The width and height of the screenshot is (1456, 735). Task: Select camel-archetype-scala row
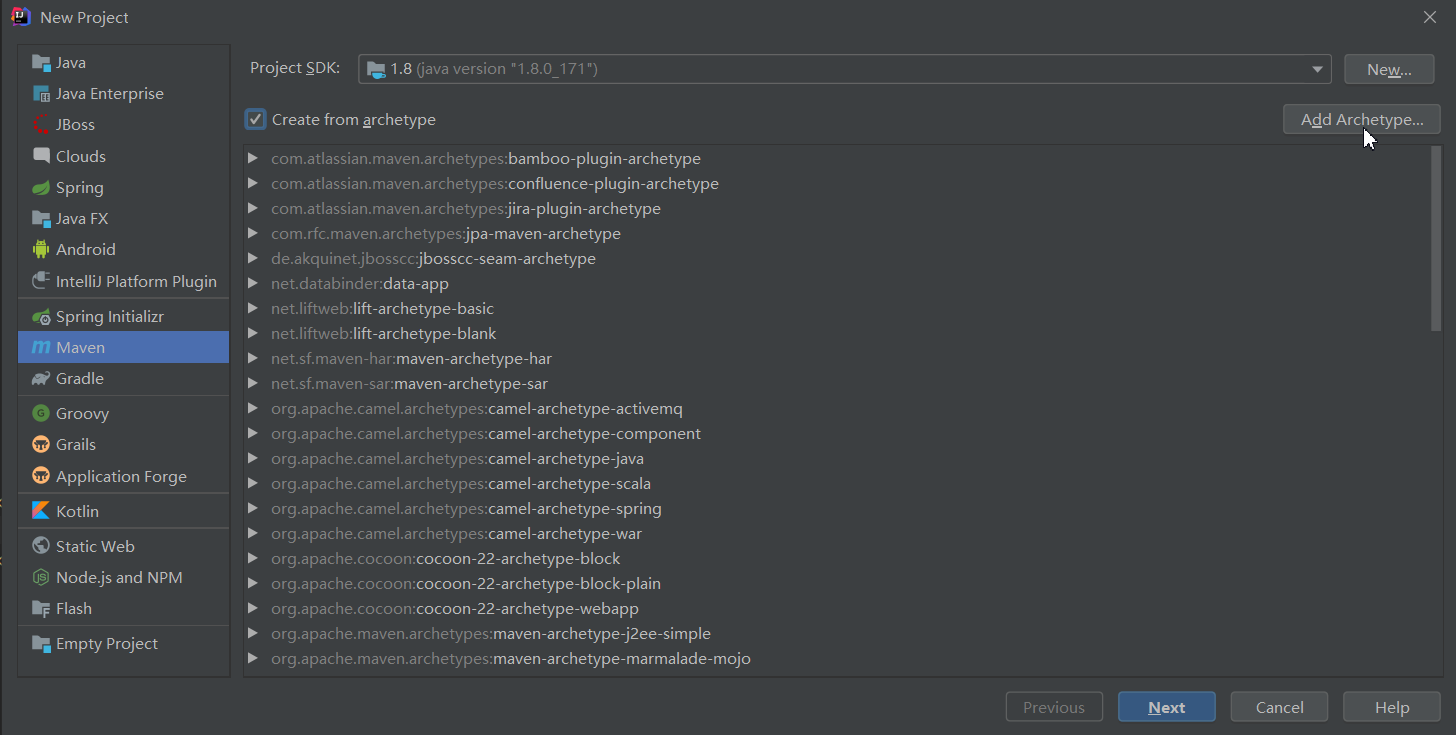coord(837,483)
